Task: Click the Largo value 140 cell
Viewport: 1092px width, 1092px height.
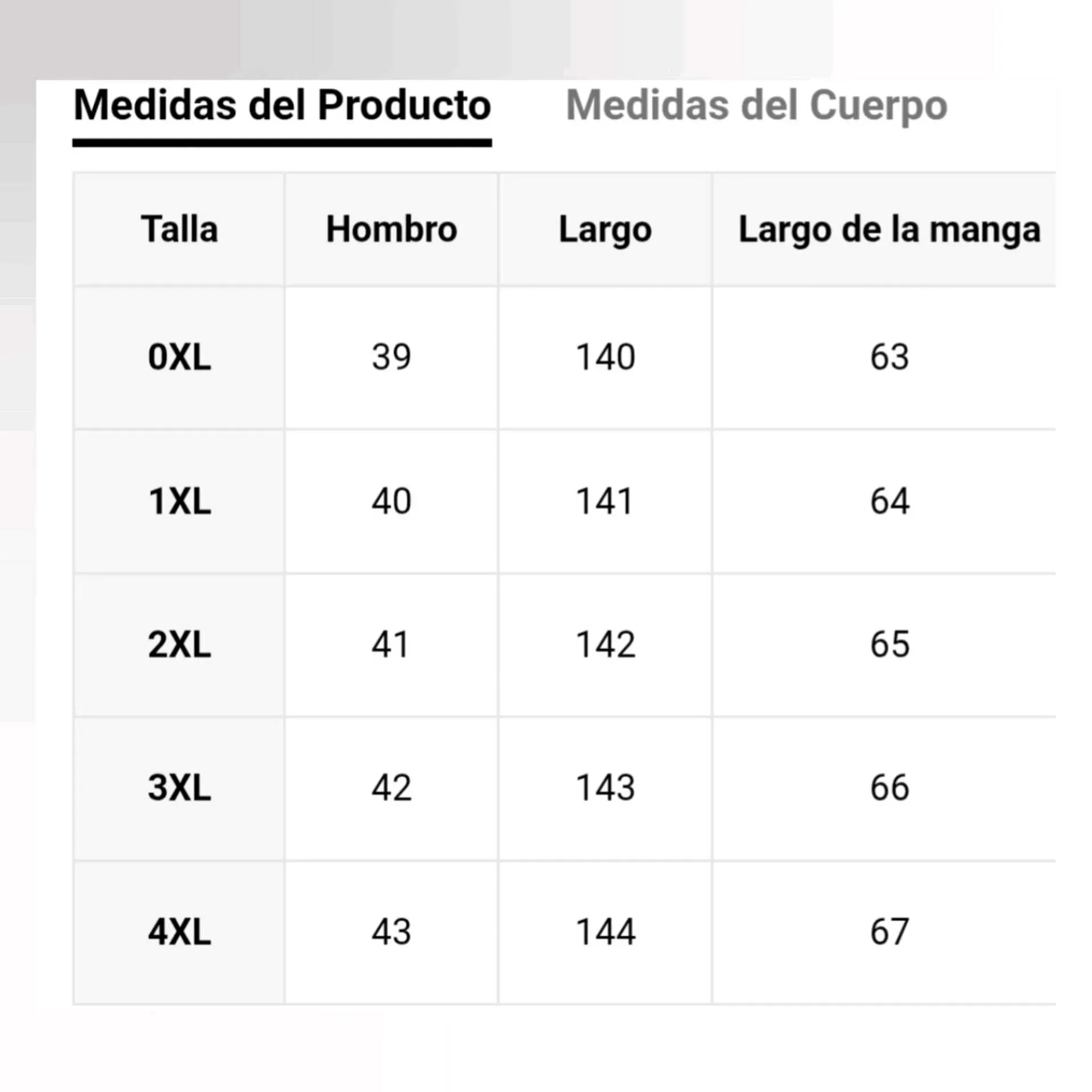Action: click(605, 357)
